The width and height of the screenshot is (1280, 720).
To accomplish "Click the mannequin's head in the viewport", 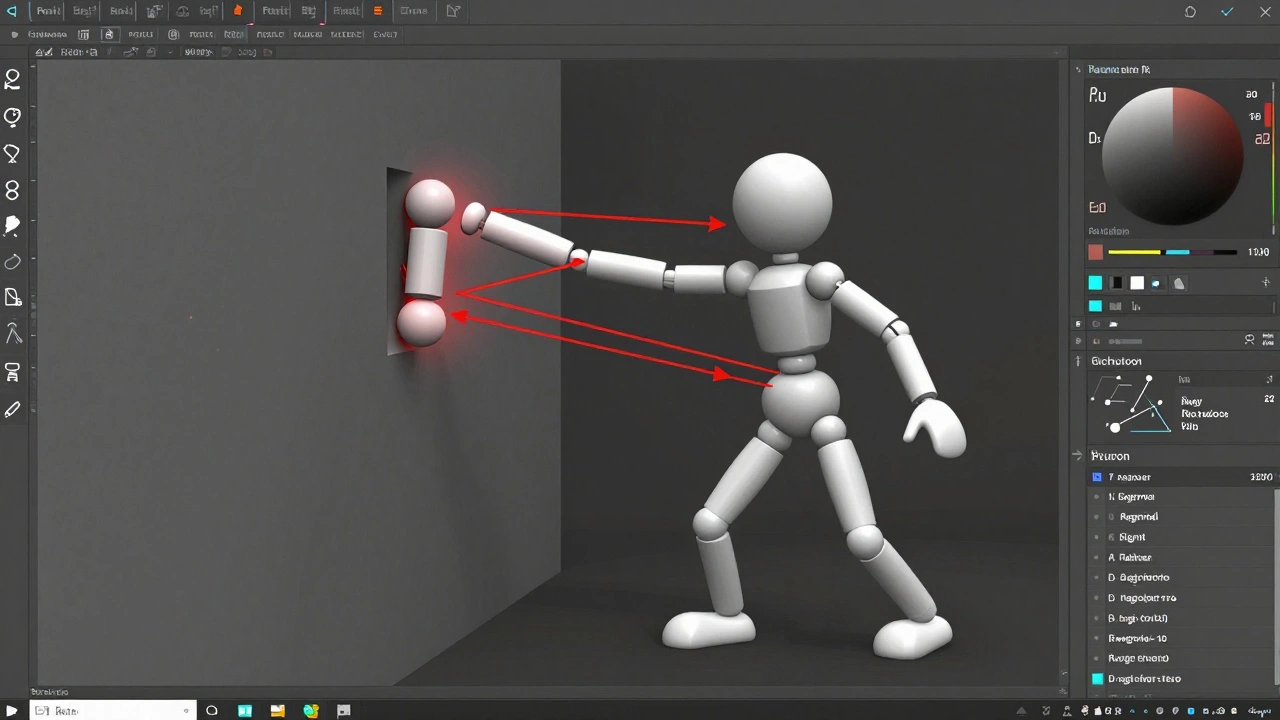I will pyautogui.click(x=782, y=203).
